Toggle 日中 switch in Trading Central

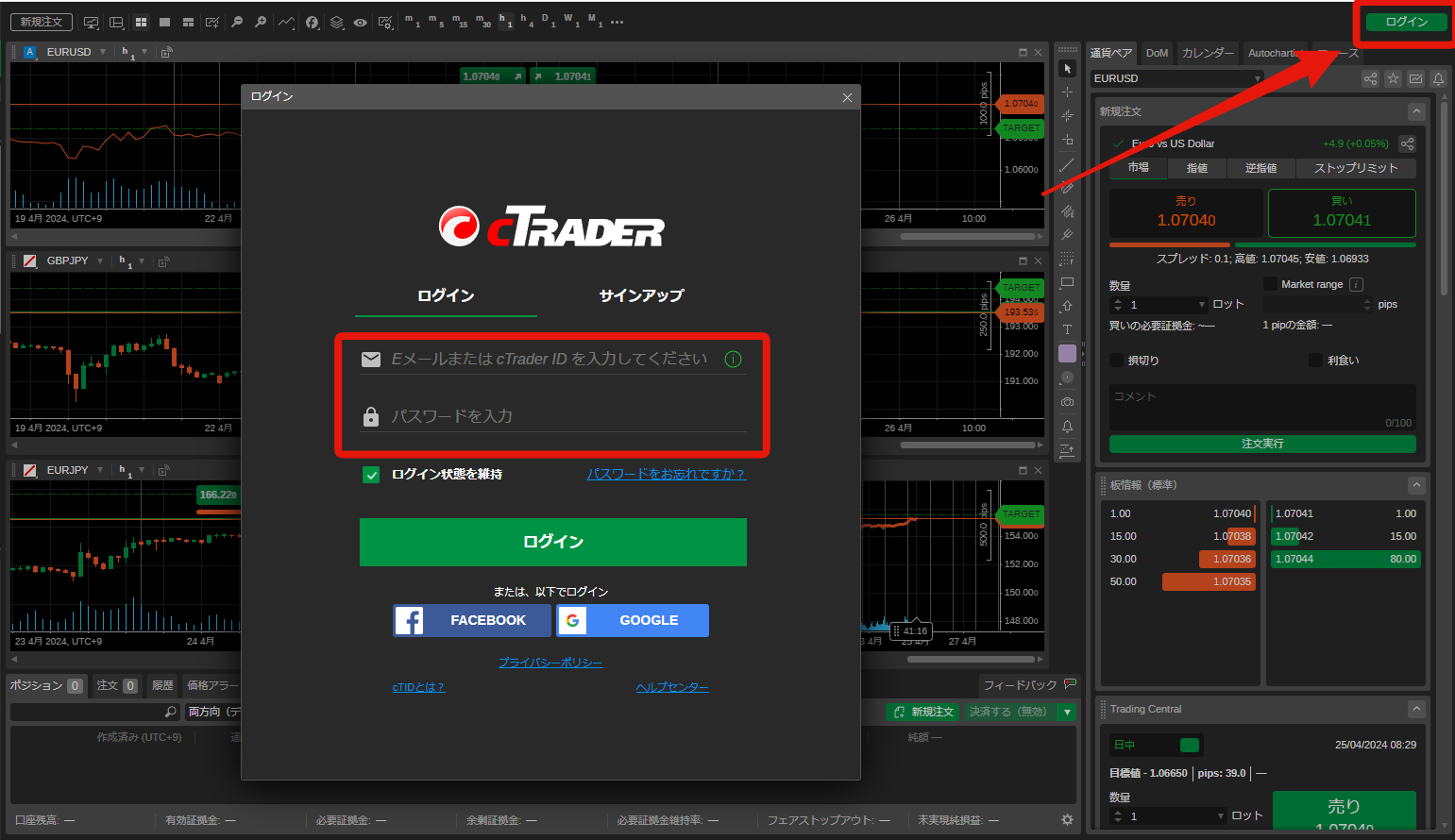pos(1190,745)
